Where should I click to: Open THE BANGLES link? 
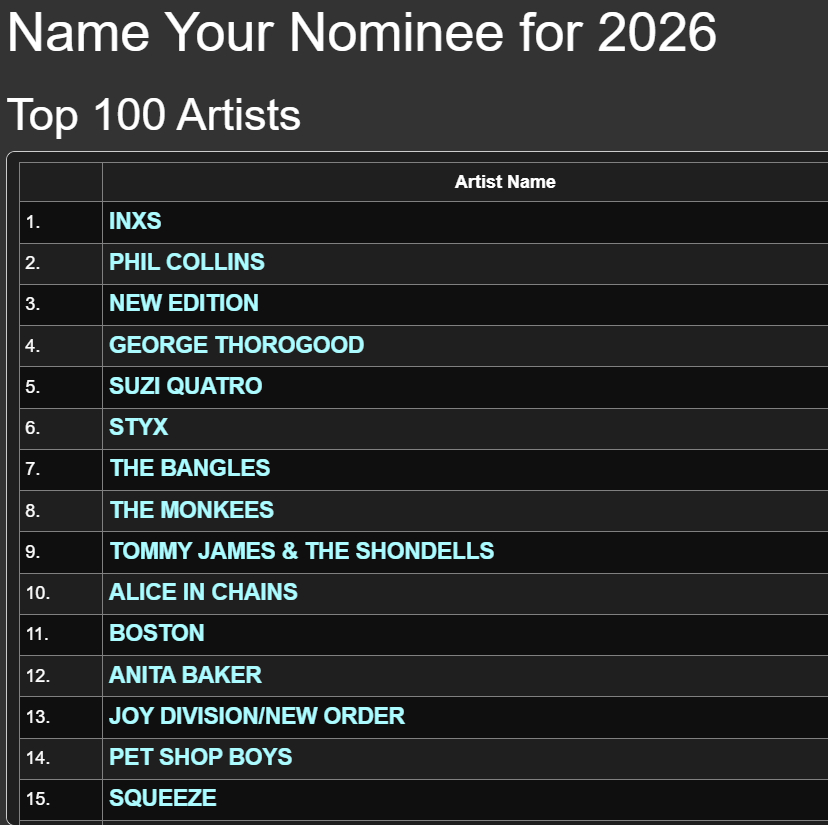tap(190, 468)
